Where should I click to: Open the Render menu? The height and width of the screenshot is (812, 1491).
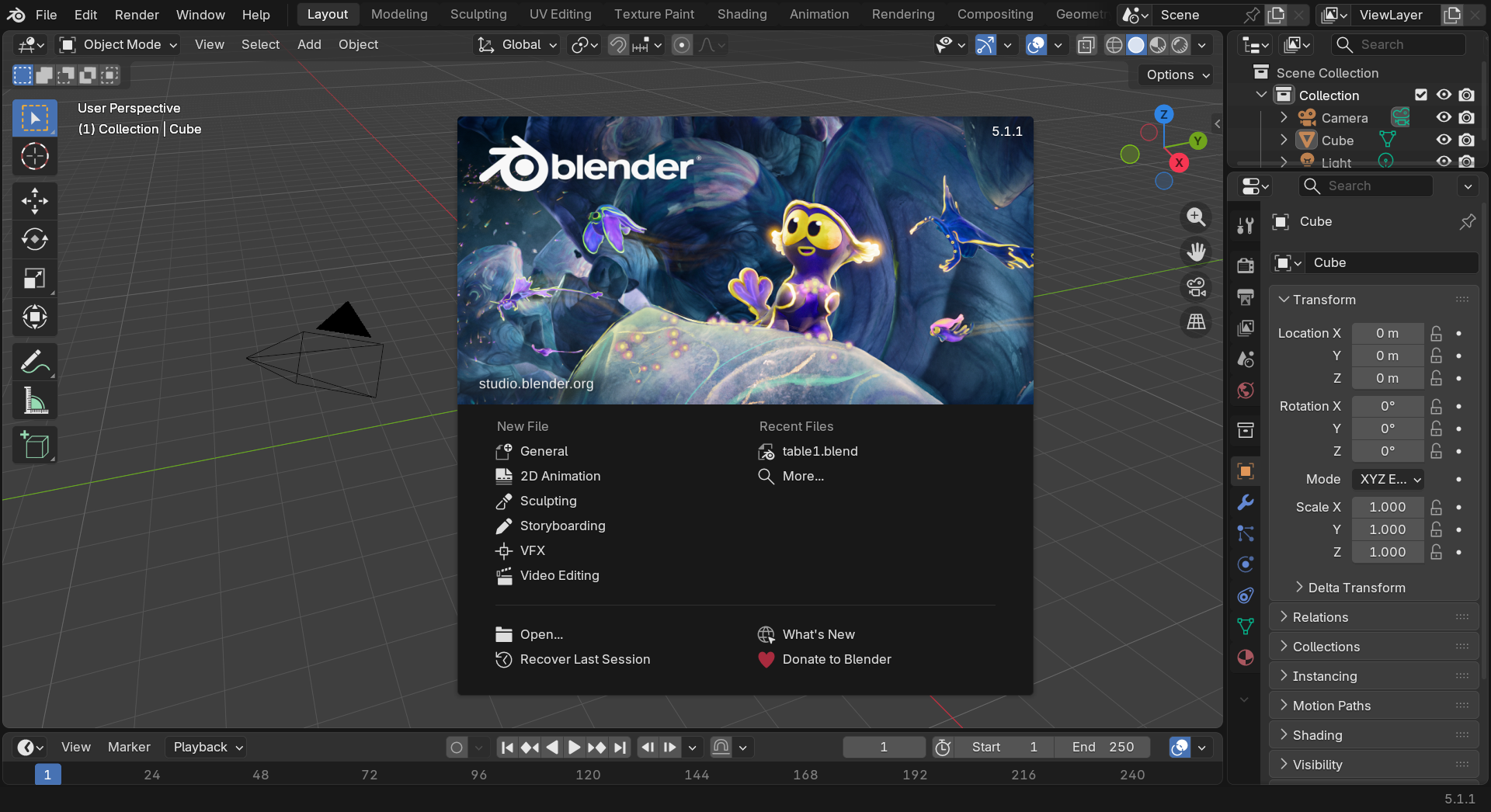[137, 15]
